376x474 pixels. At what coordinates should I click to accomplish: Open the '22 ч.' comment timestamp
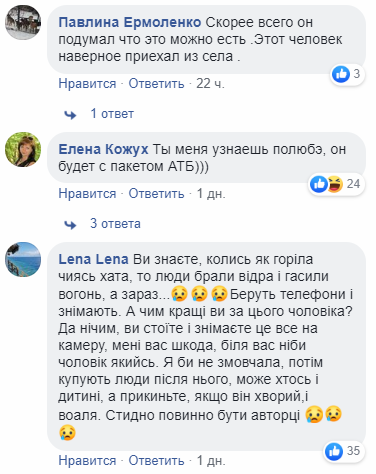(210, 84)
